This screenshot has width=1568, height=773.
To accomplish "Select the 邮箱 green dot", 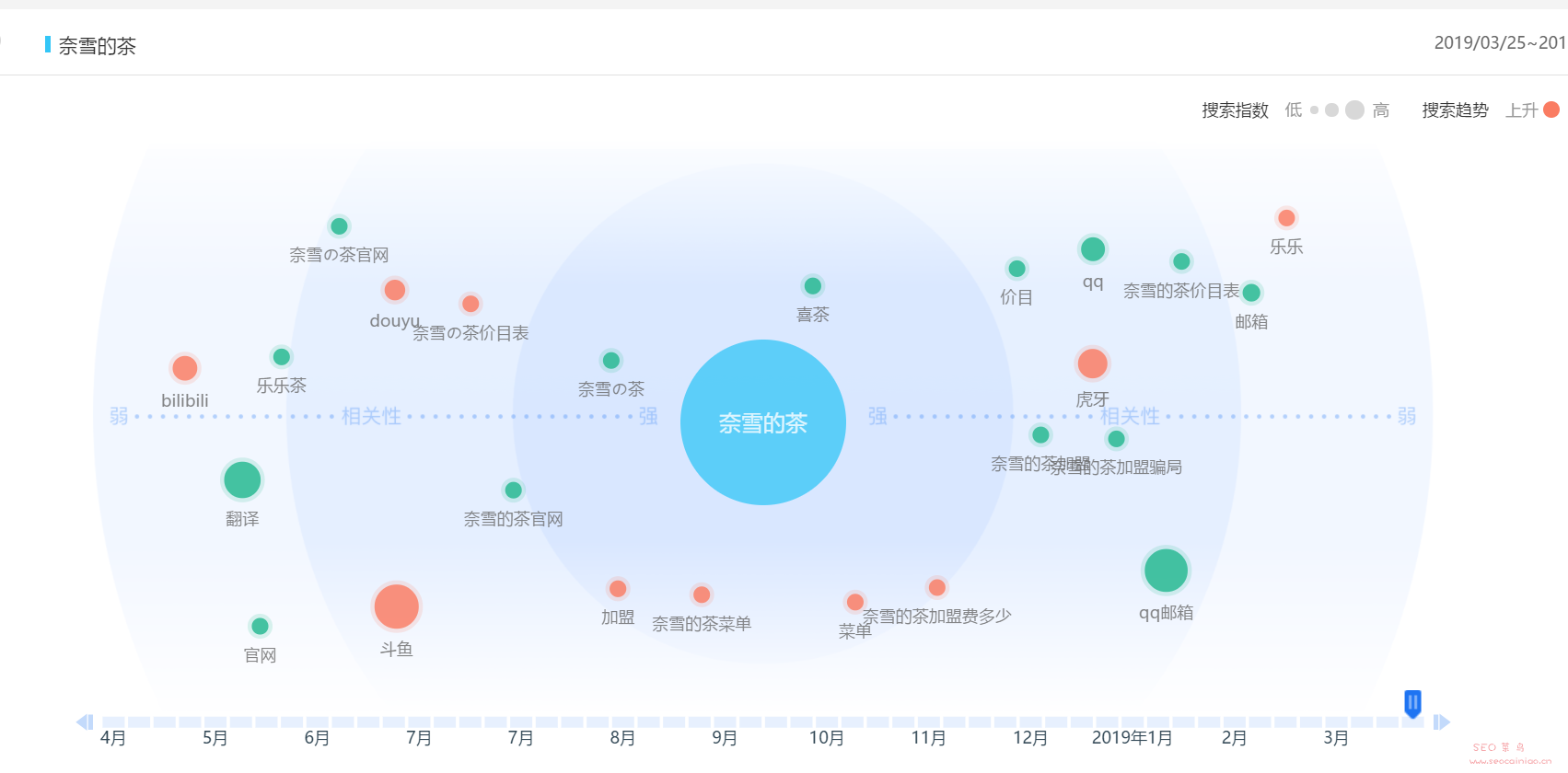I will coord(1251,293).
